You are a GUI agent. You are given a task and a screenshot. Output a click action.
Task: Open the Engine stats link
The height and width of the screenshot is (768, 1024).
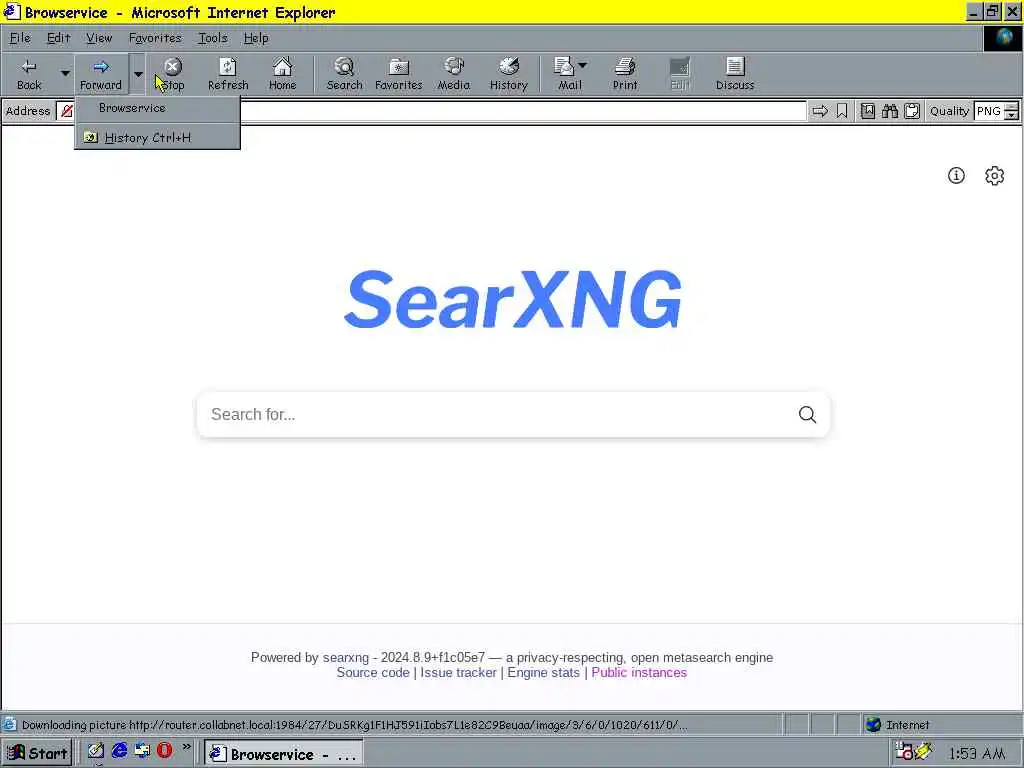(x=543, y=673)
